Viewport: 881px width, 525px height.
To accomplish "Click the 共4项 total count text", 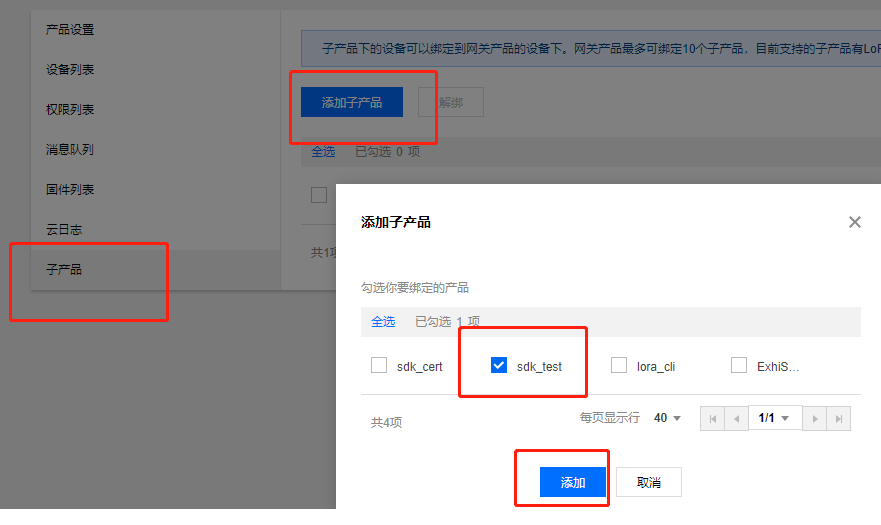I will pyautogui.click(x=387, y=422).
